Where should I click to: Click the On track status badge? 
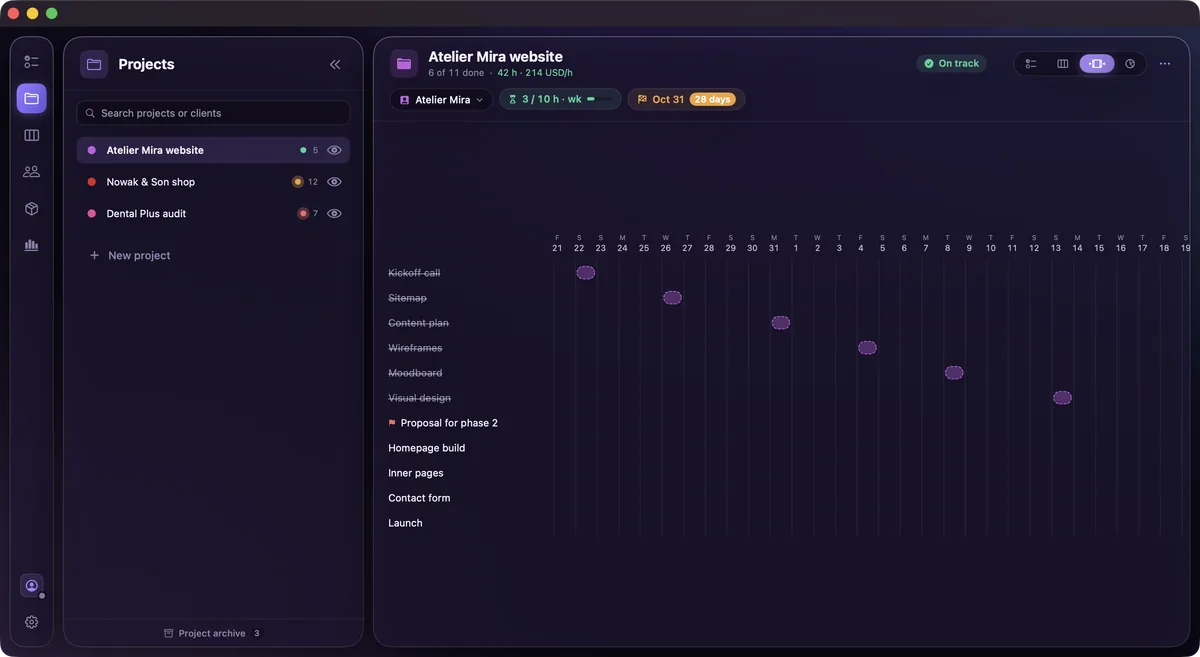(x=951, y=64)
